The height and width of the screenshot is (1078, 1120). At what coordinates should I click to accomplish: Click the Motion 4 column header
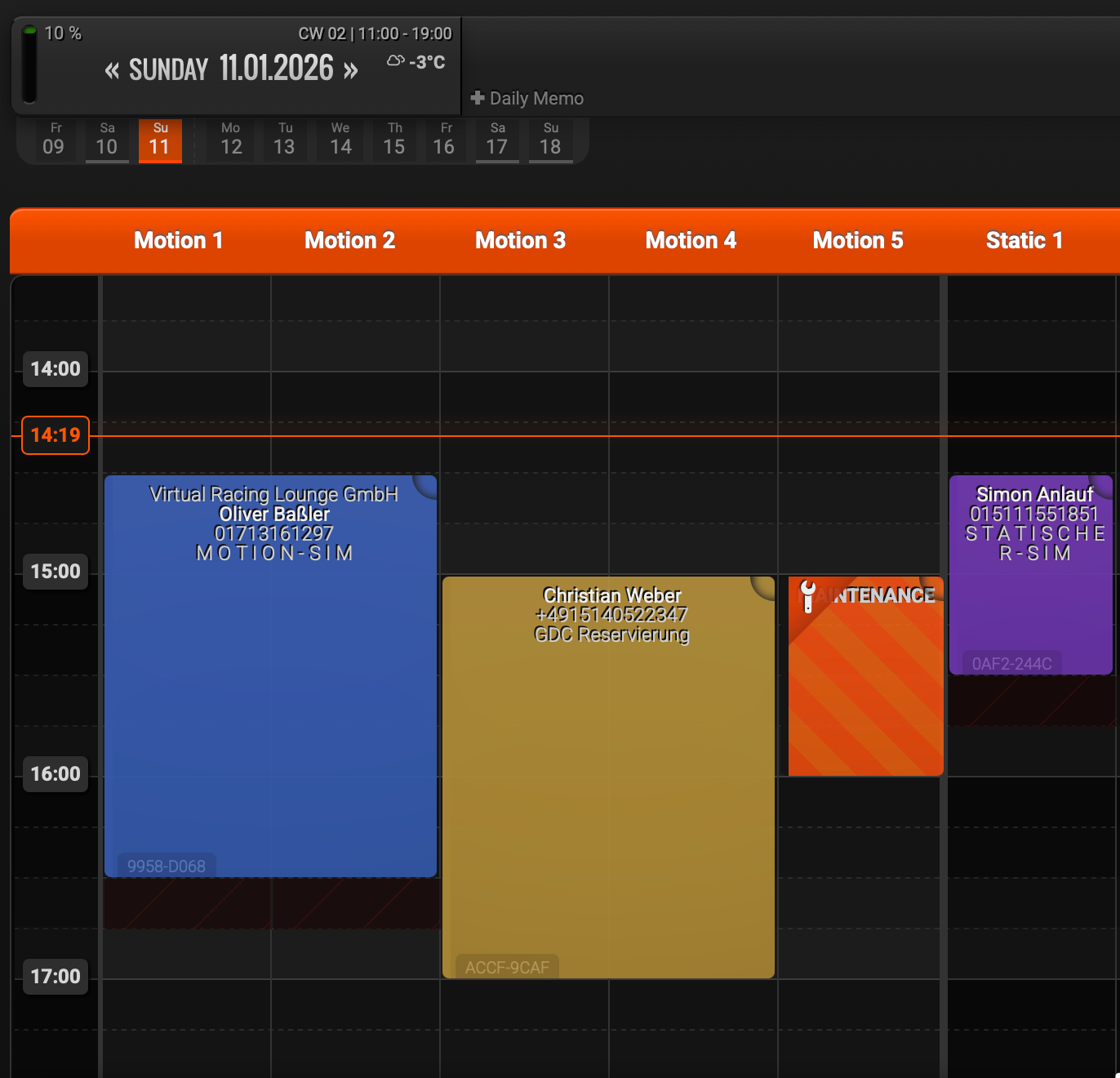click(691, 241)
